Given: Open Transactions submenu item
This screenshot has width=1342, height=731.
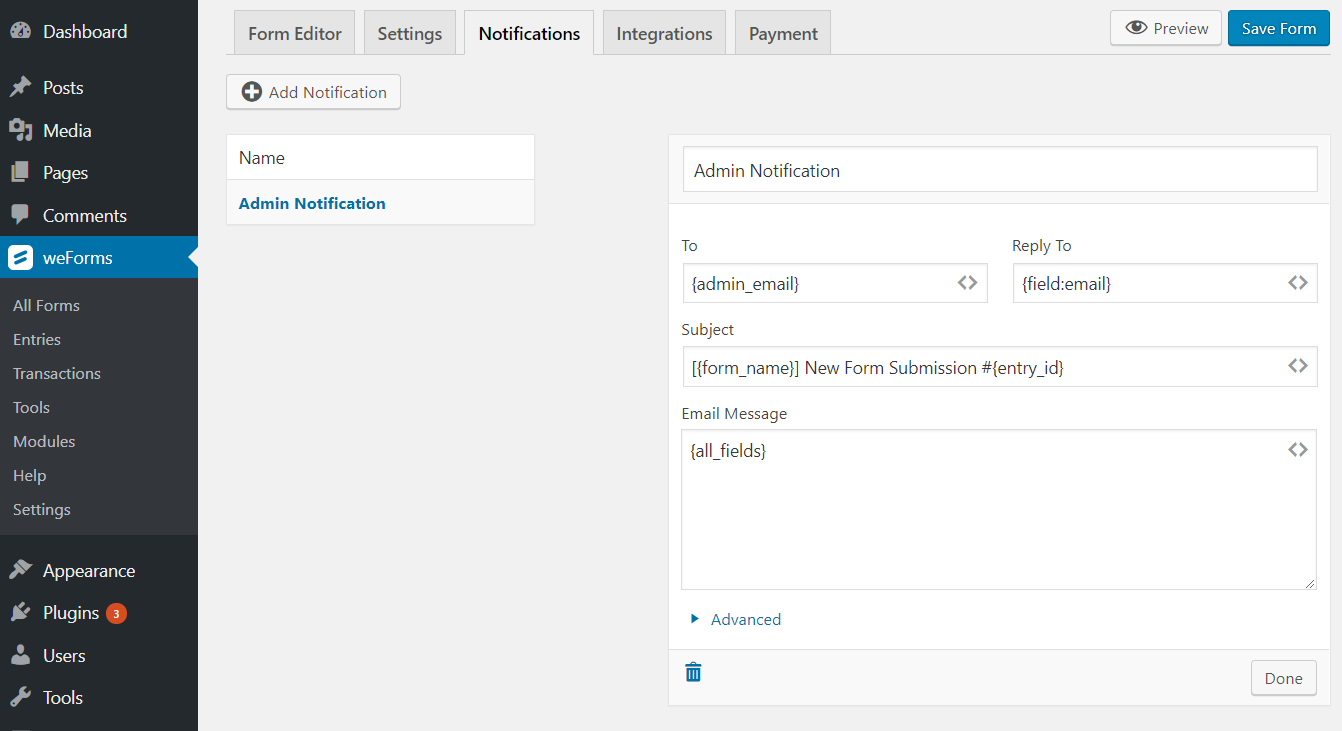Looking at the screenshot, I should tap(57, 373).
